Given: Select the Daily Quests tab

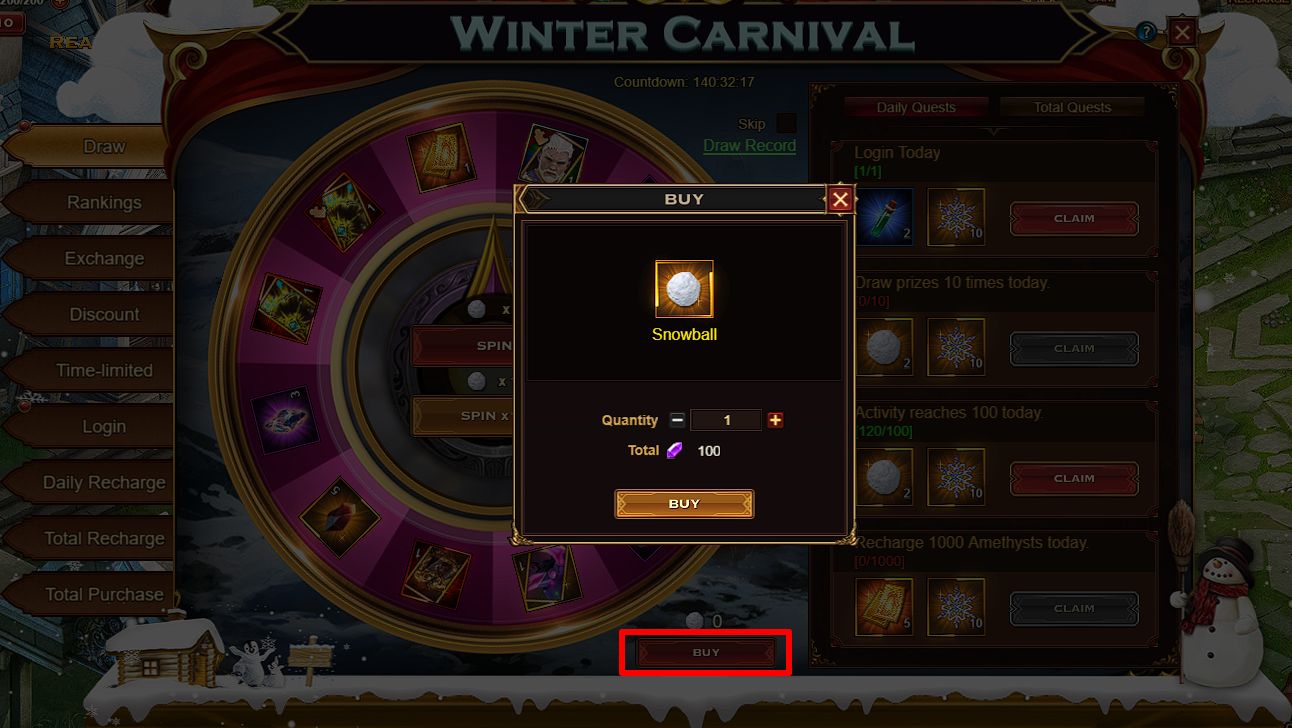Looking at the screenshot, I should tap(916, 107).
